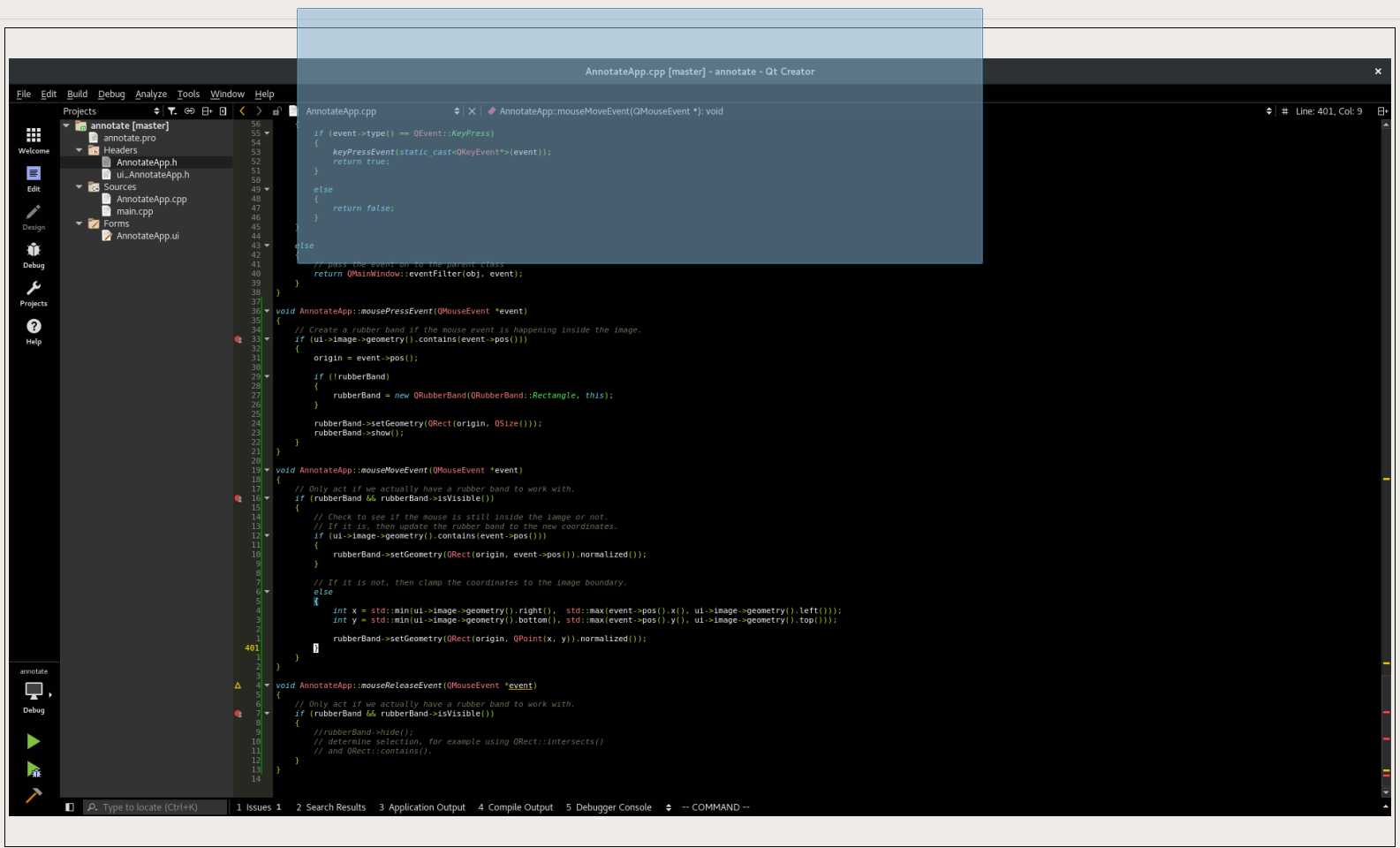Select AnnotateApp.h in project tree
The width and height of the screenshot is (1400, 848).
pos(147,163)
